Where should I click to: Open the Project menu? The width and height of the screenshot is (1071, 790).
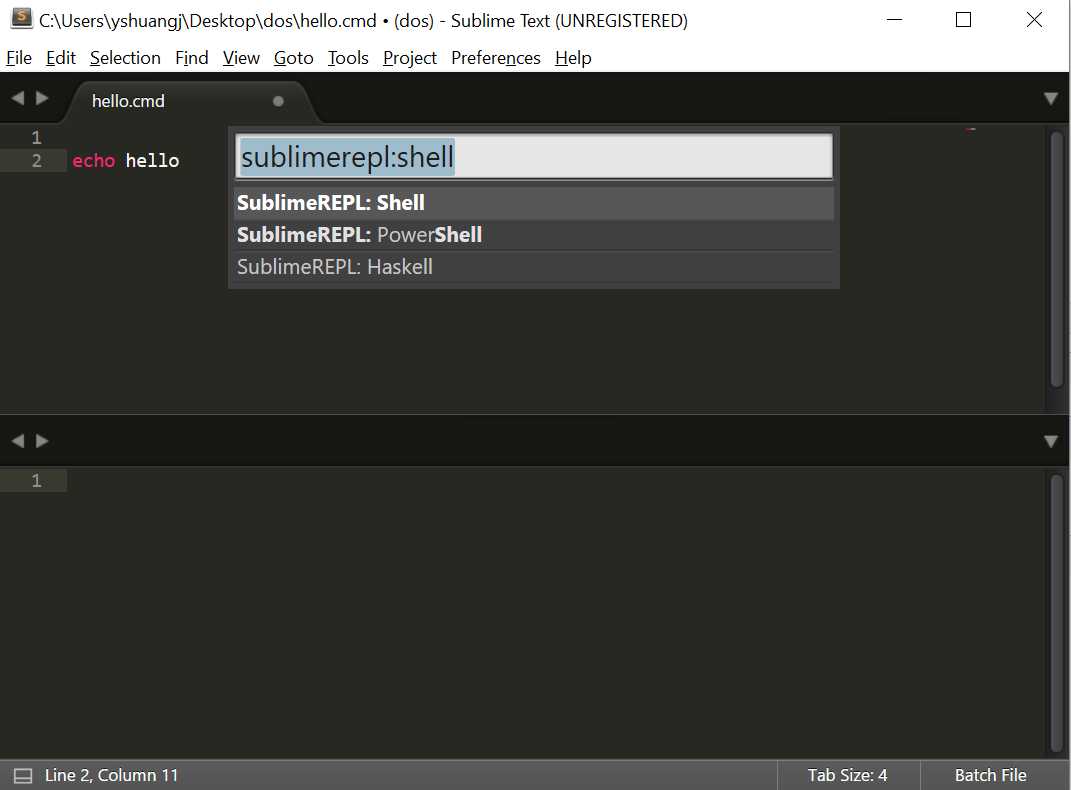tap(410, 58)
